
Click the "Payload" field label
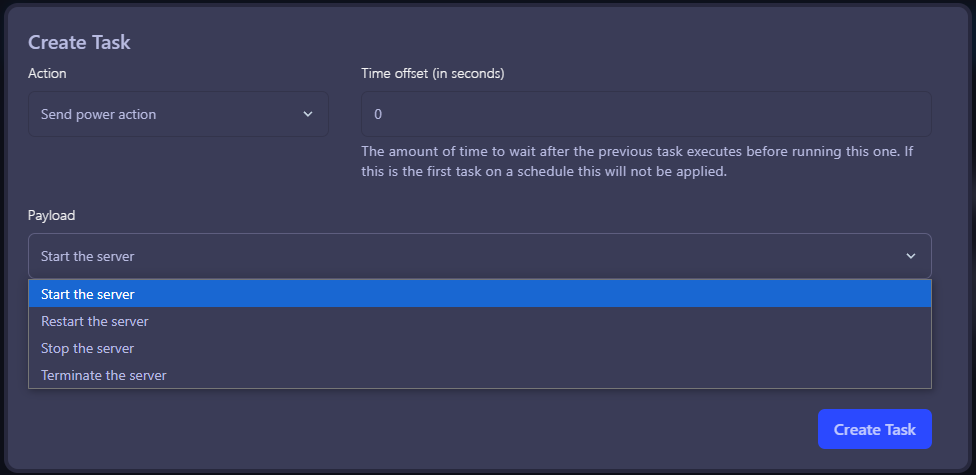tap(52, 215)
